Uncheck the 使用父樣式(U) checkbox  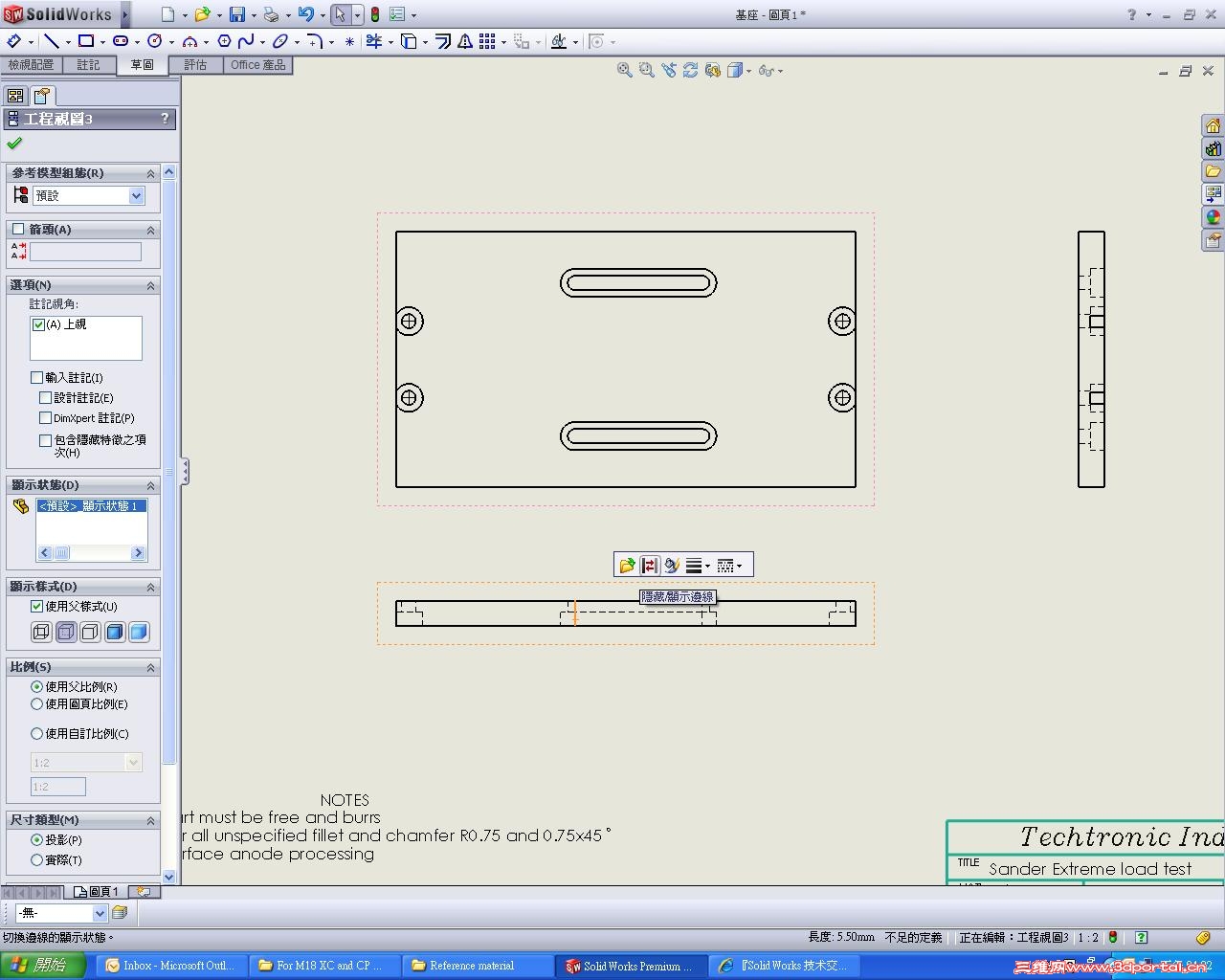pos(36,607)
